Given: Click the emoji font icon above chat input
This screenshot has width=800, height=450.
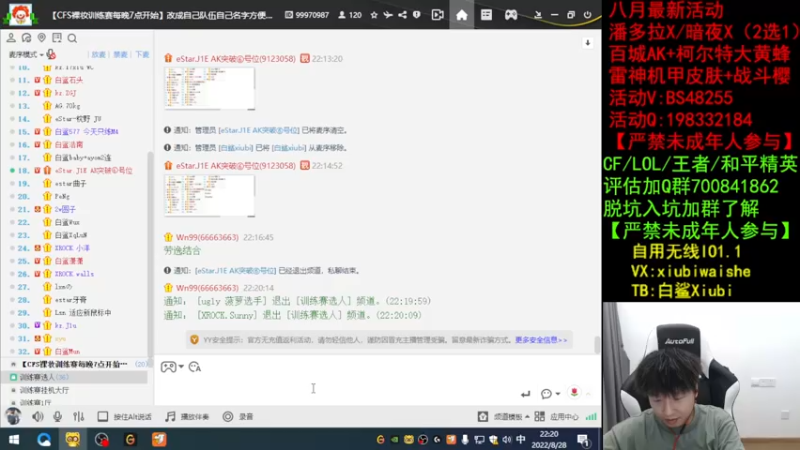Looking at the screenshot, I should point(195,367).
